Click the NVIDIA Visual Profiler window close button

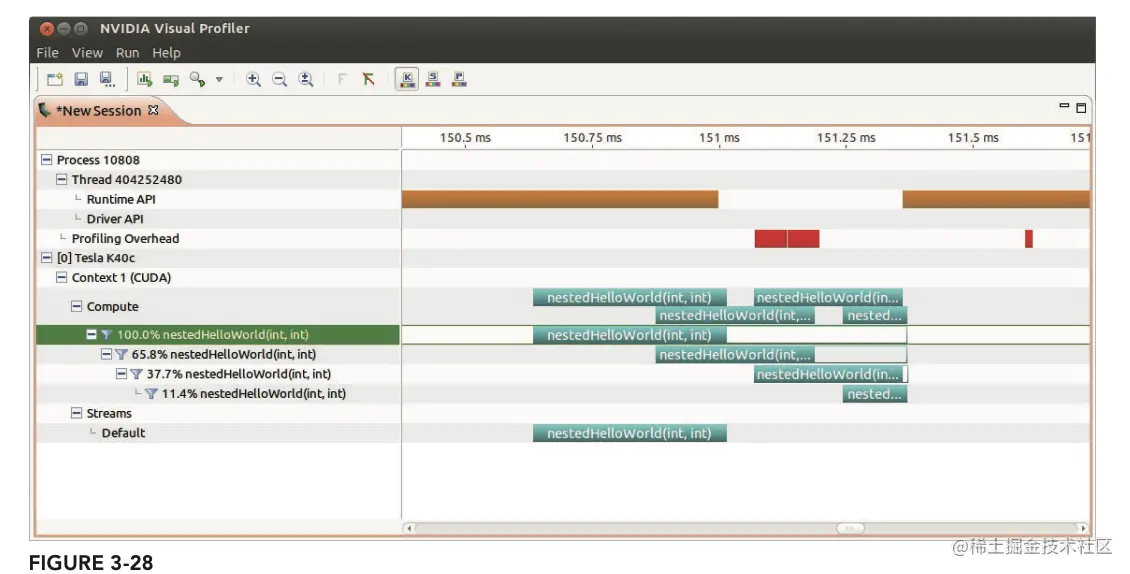point(47,29)
